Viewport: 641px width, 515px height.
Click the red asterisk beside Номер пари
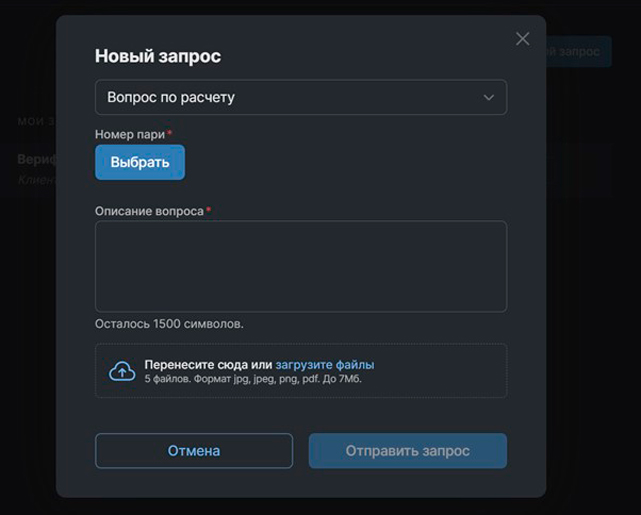pyautogui.click(x=170, y=133)
